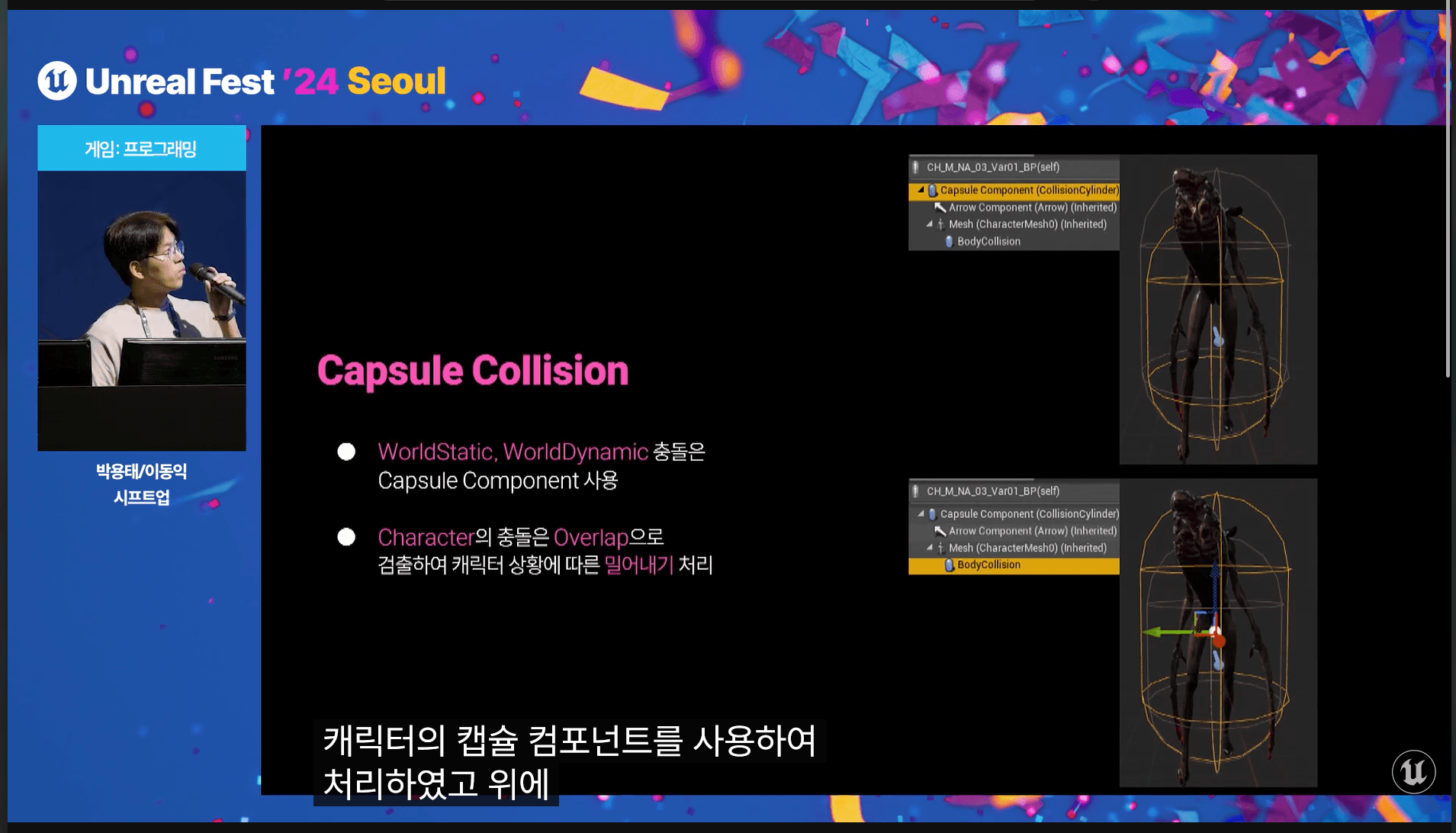
Task: Select the unhighlighted BodyCollision component
Action: click(988, 242)
